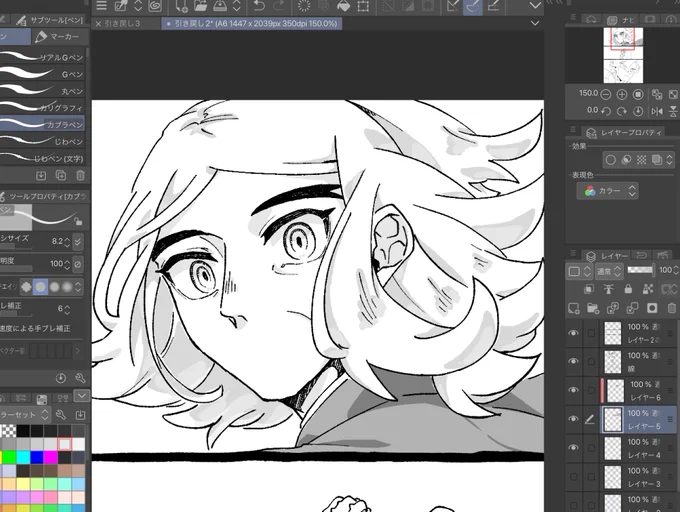Hide レイヤー 2 layer with its eye icon
This screenshot has width=680, height=512.
(x=573, y=333)
